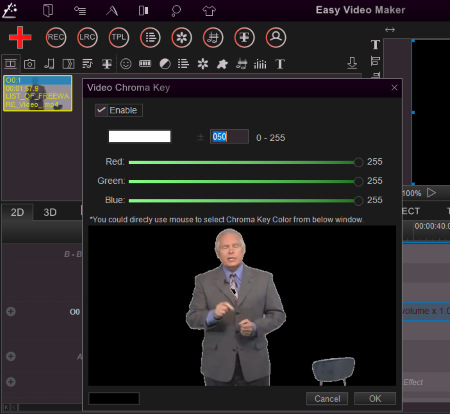This screenshot has width=450, height=414.
Task: Click the Green slider handle
Action: click(358, 181)
